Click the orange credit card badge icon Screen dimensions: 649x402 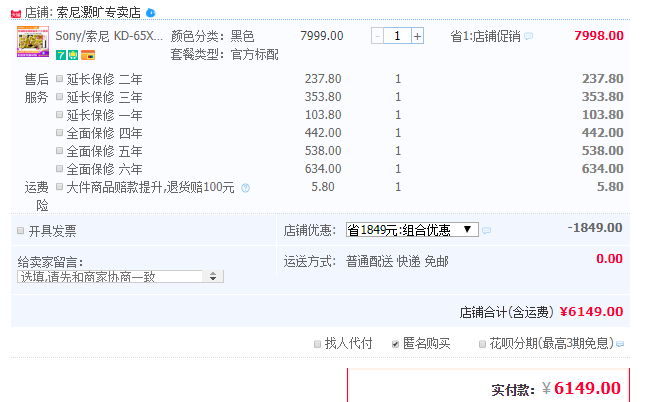[88, 55]
